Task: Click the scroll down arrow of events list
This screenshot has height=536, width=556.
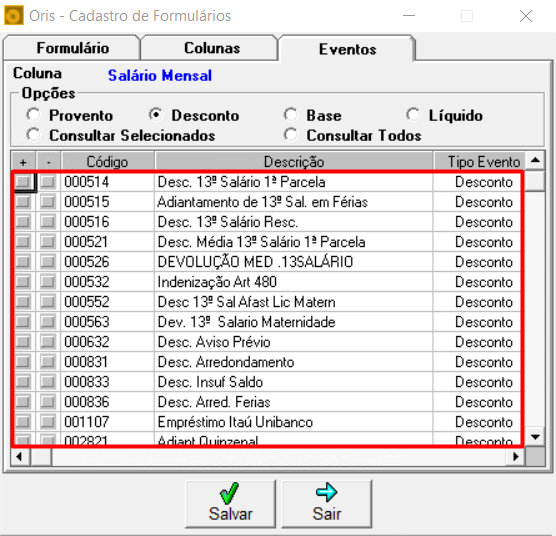Action: (535, 437)
